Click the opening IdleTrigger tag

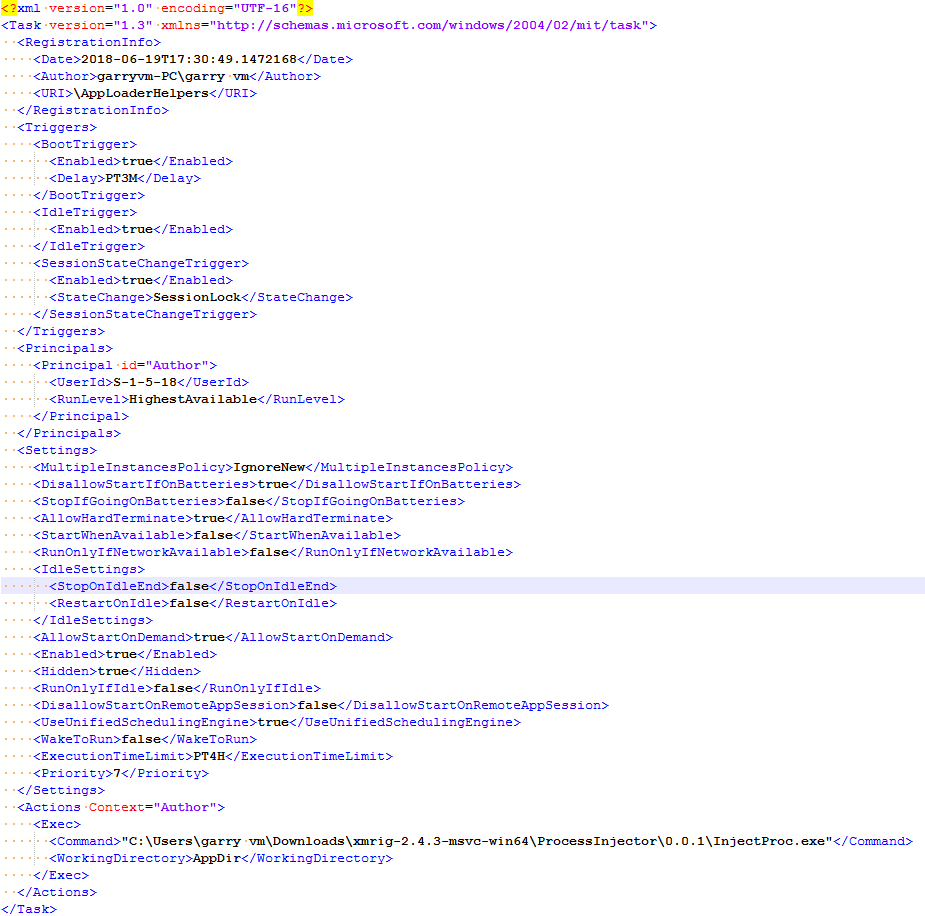pyautogui.click(x=85, y=212)
